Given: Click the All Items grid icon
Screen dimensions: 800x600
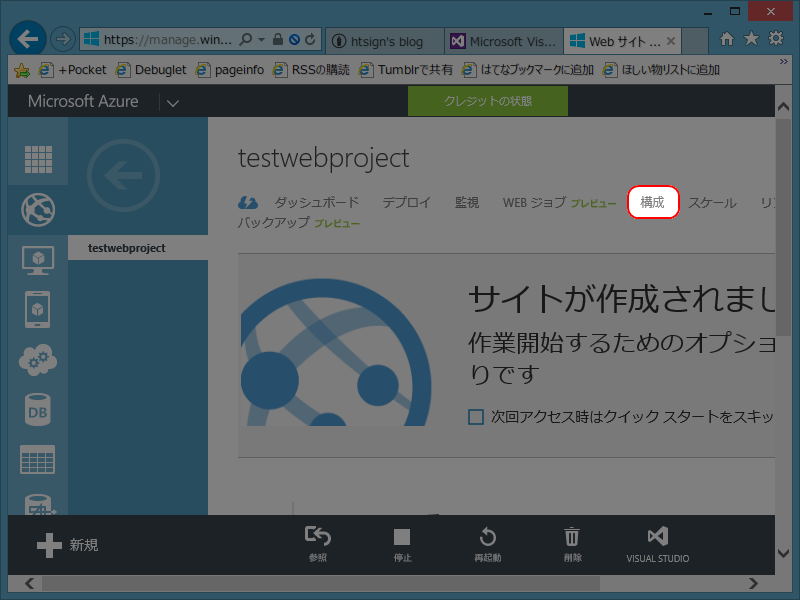Looking at the screenshot, I should point(37,158).
